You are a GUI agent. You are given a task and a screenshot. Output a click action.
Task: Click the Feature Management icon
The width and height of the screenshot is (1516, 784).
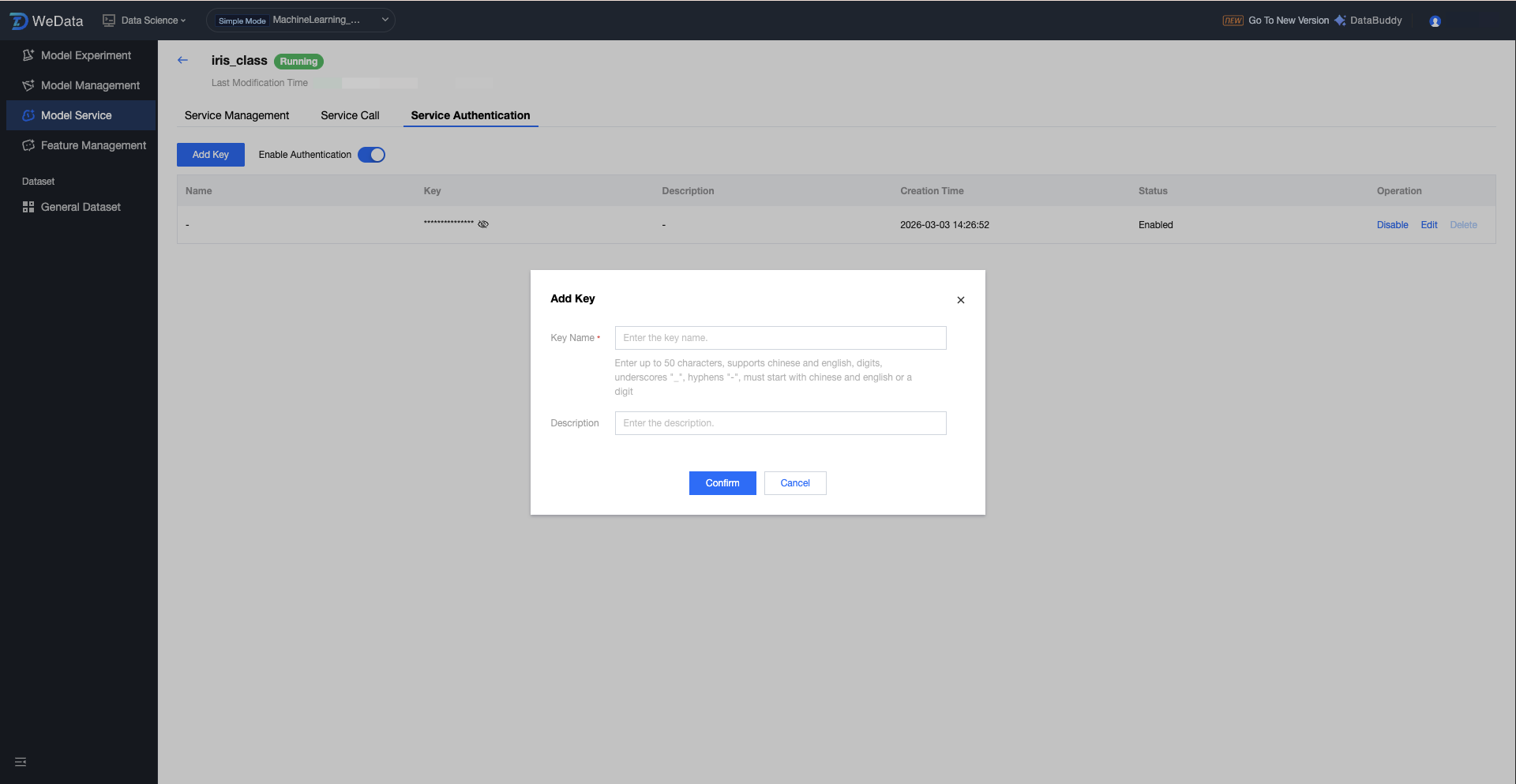28,145
